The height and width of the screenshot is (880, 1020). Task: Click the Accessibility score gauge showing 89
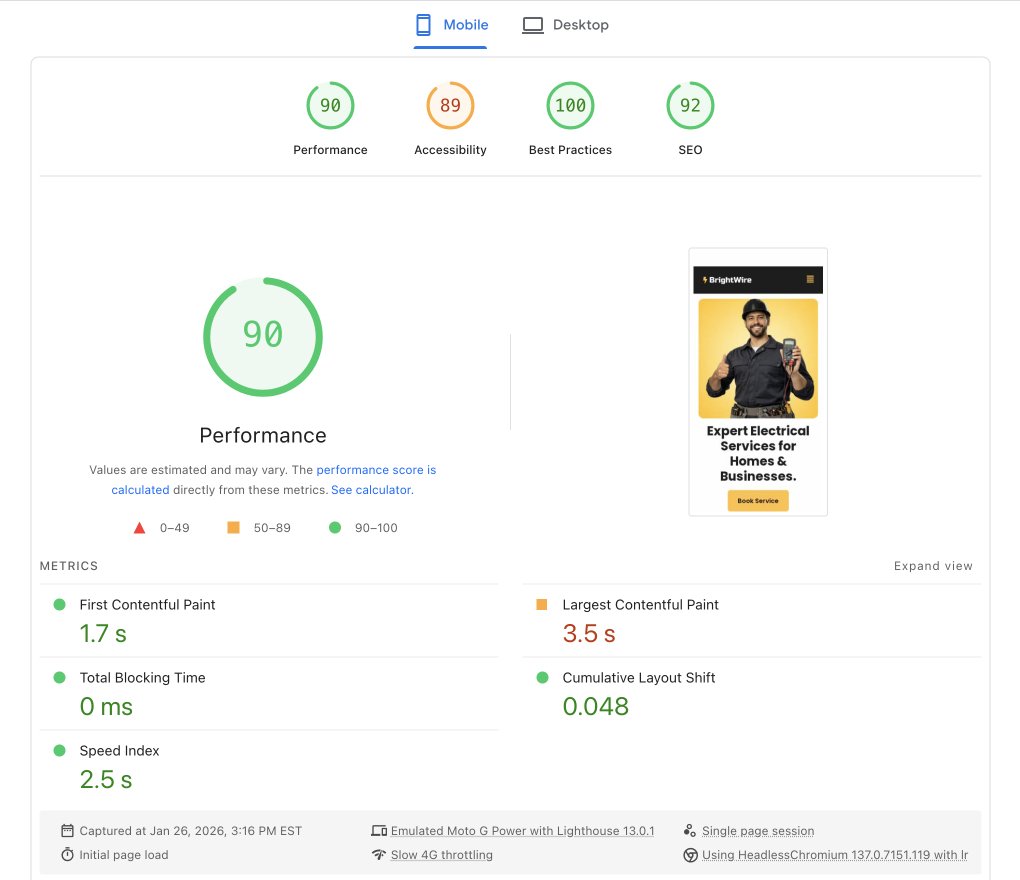point(450,105)
